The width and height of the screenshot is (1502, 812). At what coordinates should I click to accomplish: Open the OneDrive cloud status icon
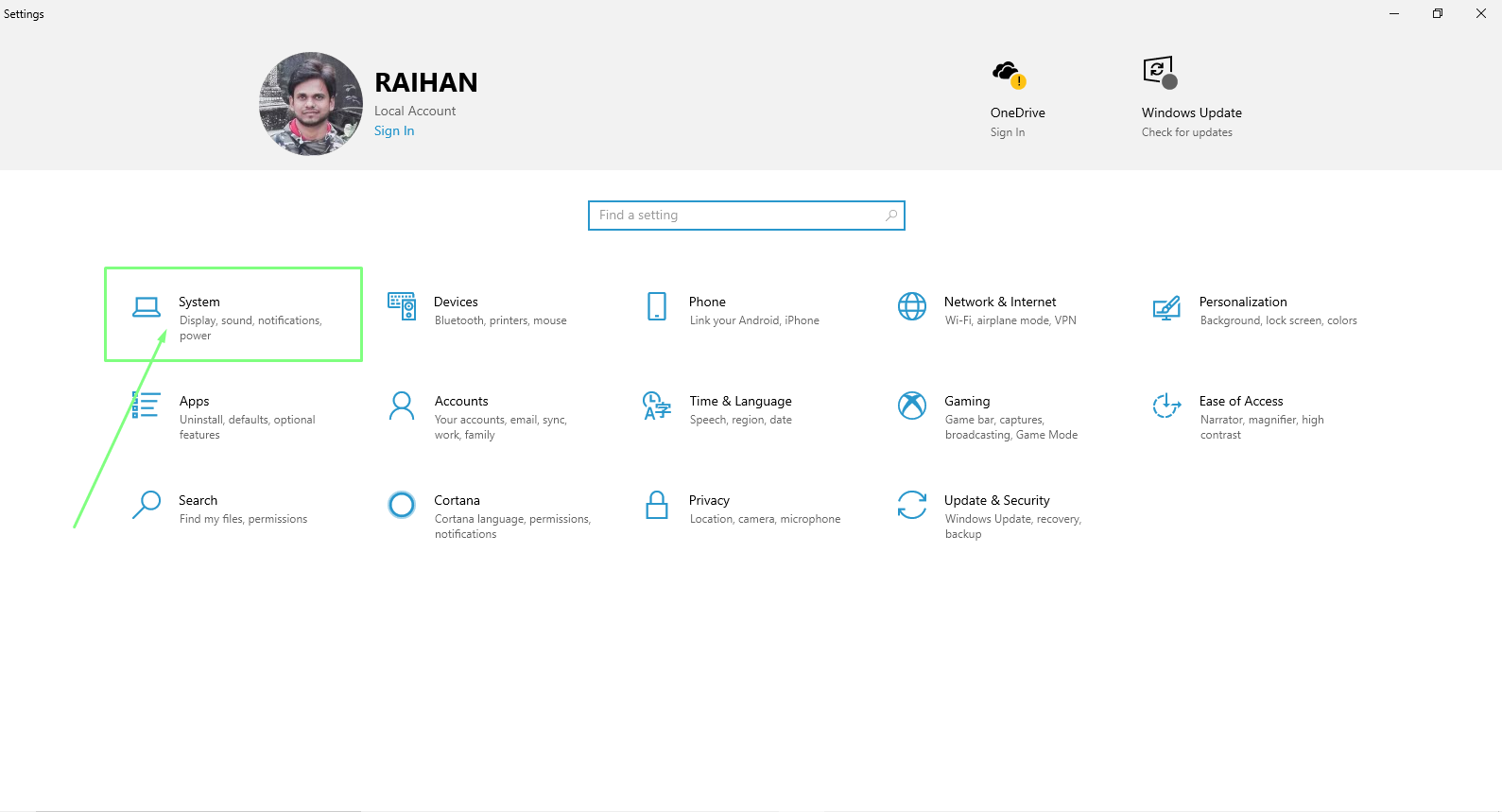[1008, 74]
